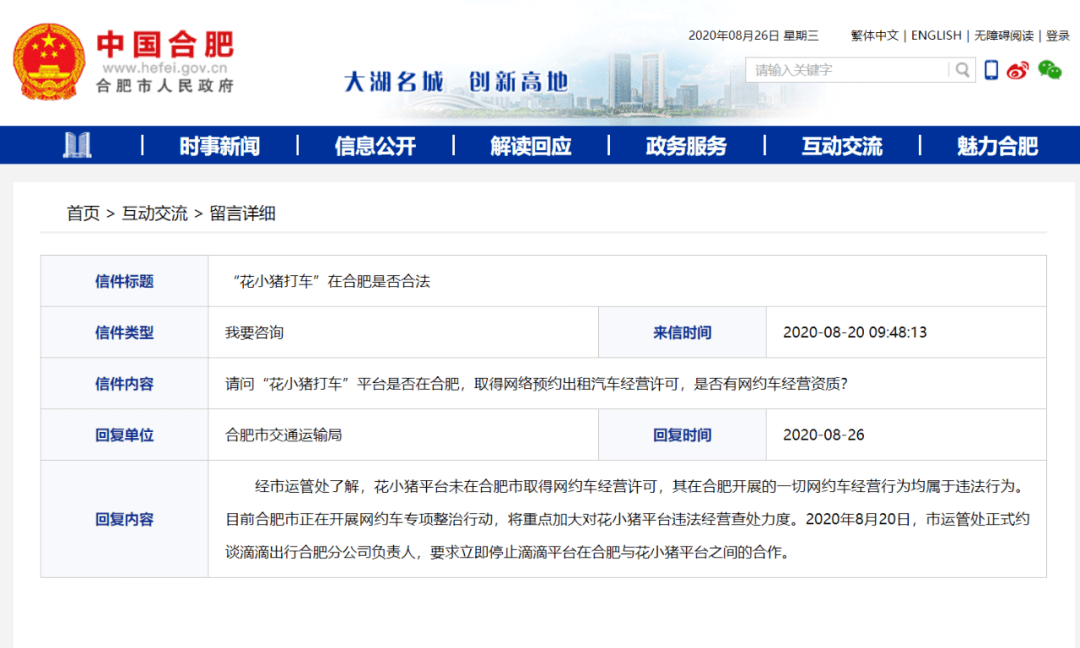
Task: Switch to ENGLISH version
Action: [936, 36]
